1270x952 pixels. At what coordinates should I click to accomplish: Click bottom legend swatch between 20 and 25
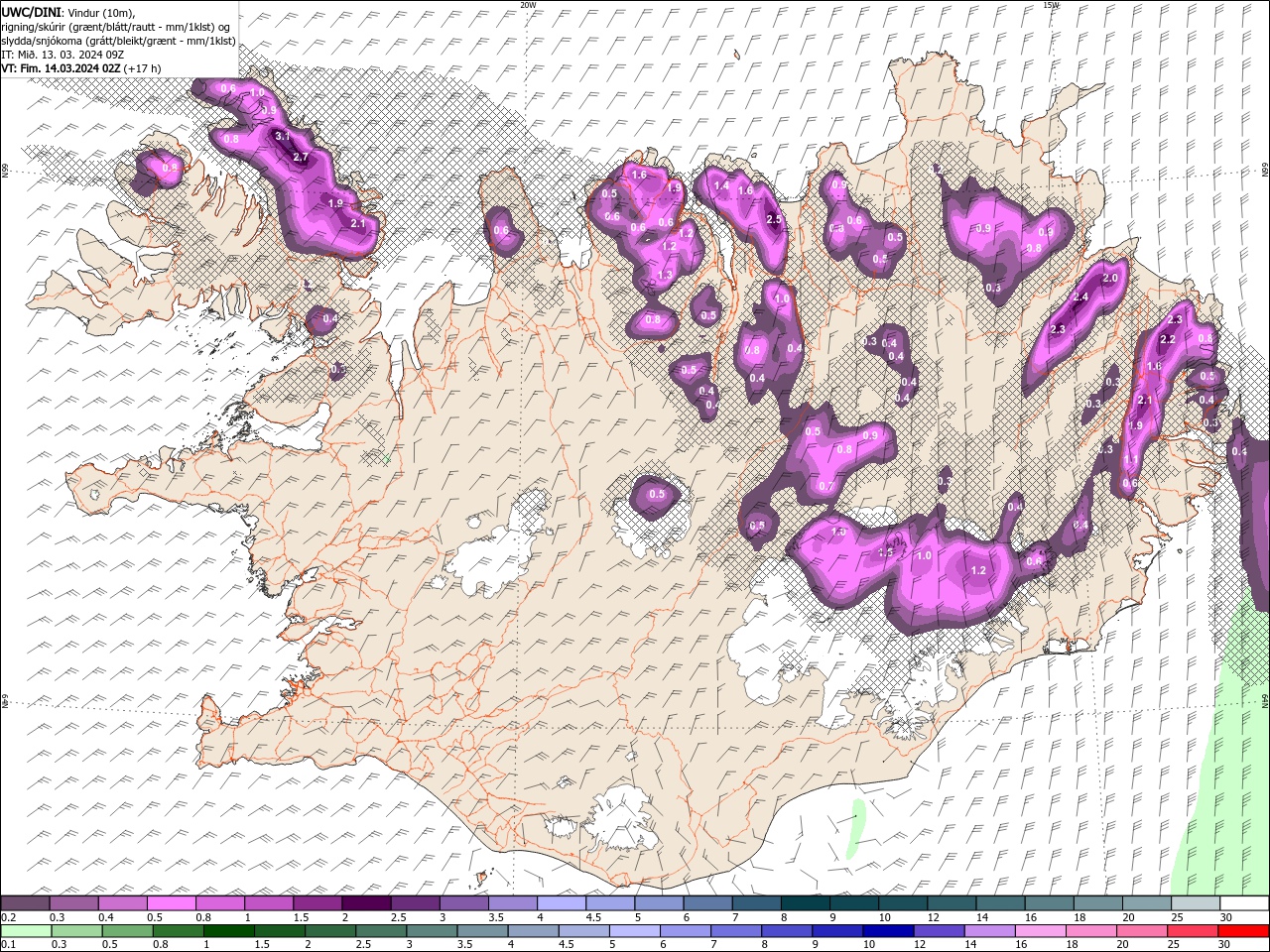pyautogui.click(x=1142, y=931)
